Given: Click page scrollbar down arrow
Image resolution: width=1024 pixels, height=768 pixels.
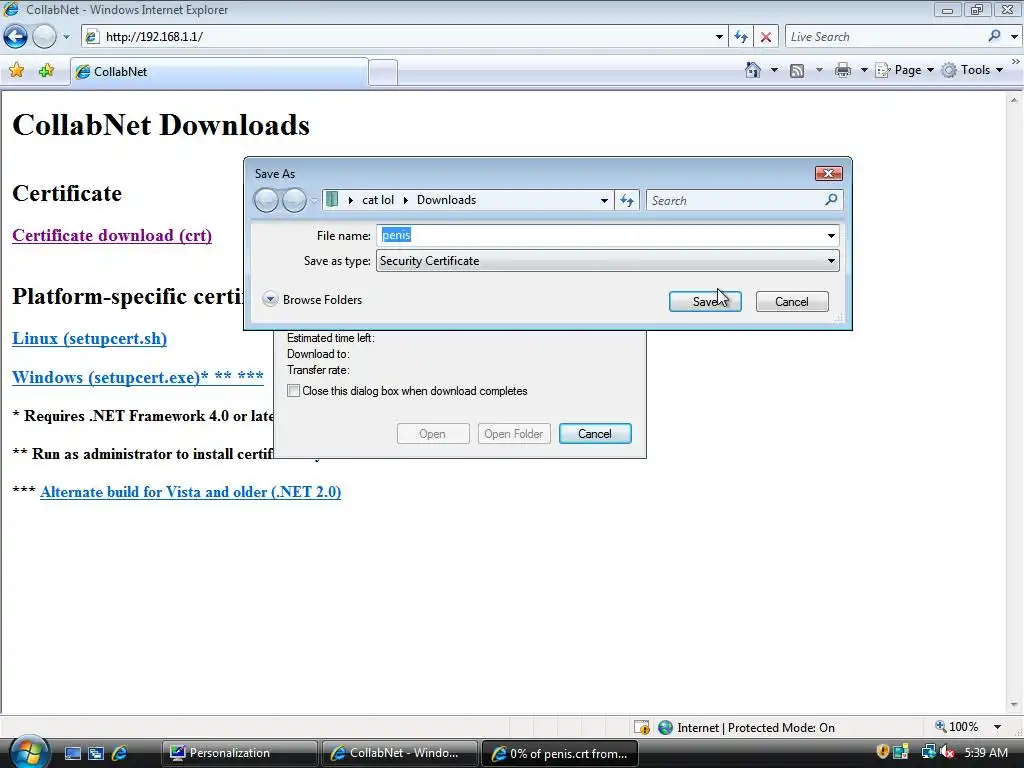Looking at the screenshot, I should 1014,705.
